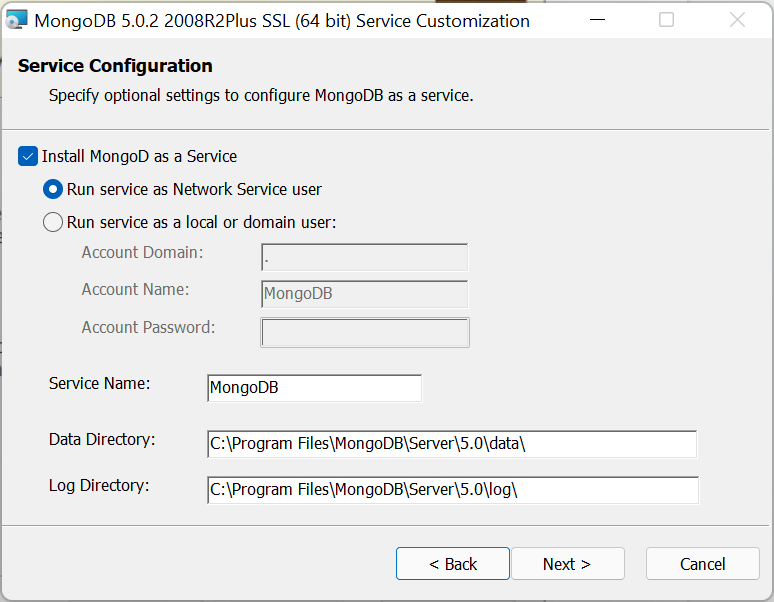
Task: Go back with the < Back button
Action: point(453,564)
